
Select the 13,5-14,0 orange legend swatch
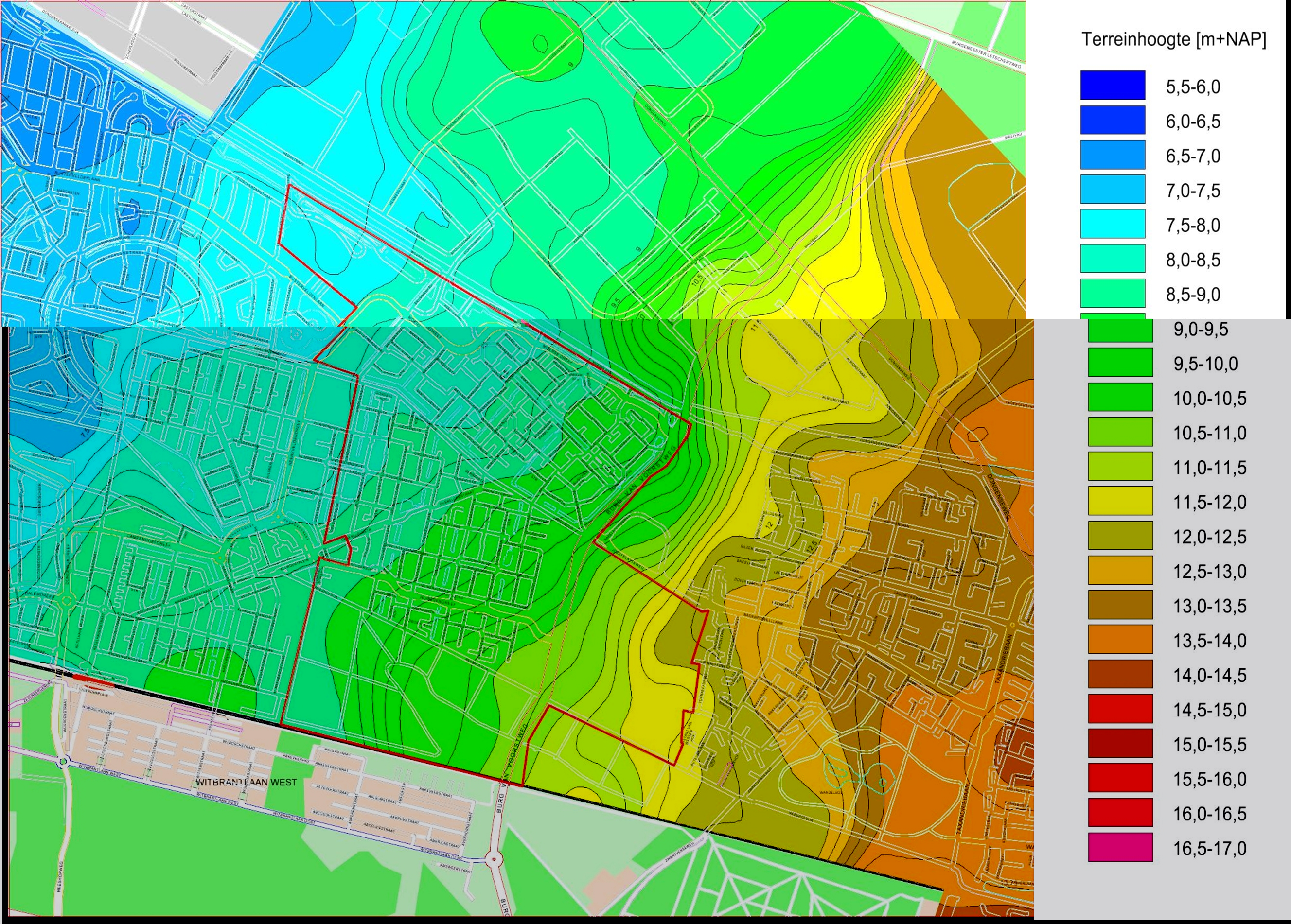click(x=1120, y=640)
